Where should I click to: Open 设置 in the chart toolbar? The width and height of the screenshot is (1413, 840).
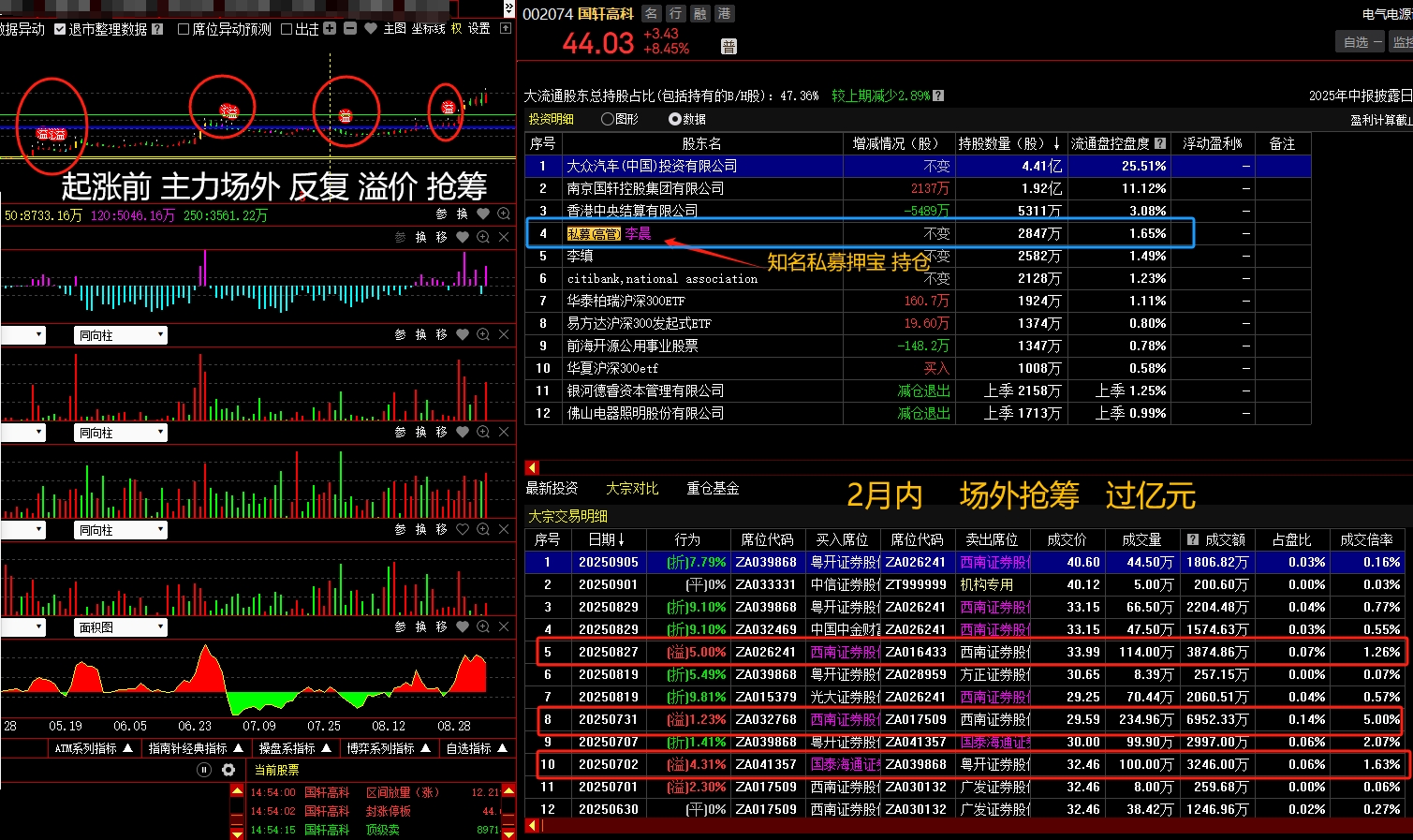479,29
